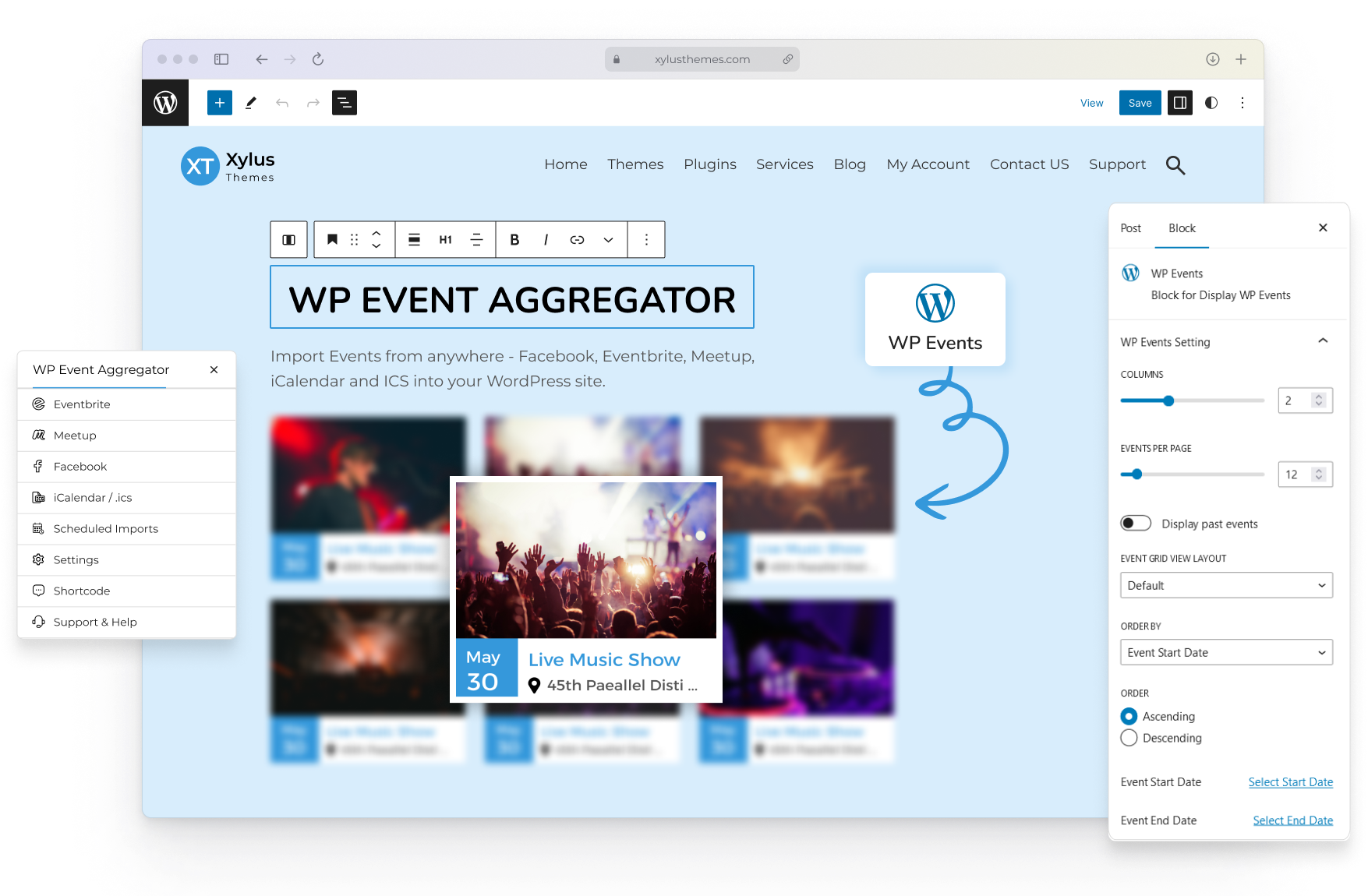This screenshot has height=896, width=1368.
Task: Open the document overview list view
Action: point(344,103)
